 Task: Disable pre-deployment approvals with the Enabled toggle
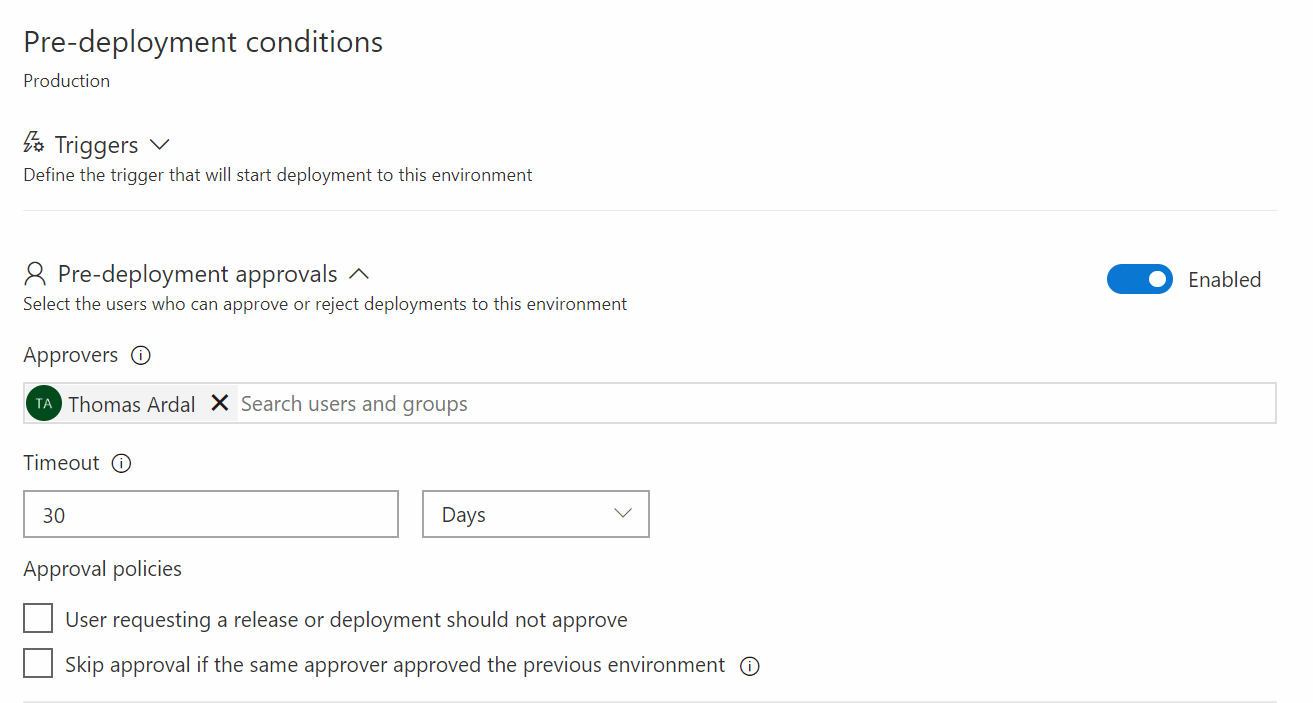(1140, 279)
